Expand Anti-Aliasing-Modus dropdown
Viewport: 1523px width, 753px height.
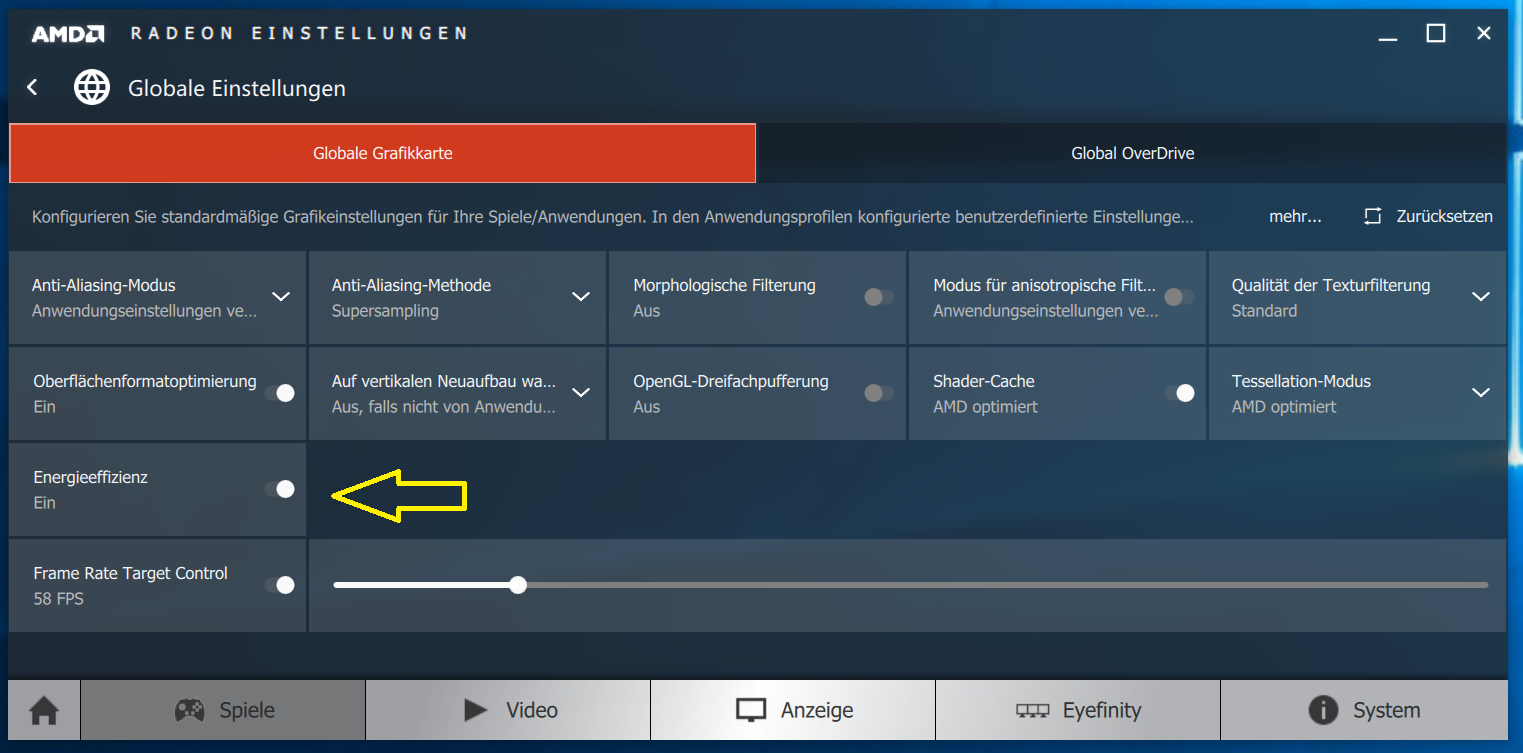281,297
